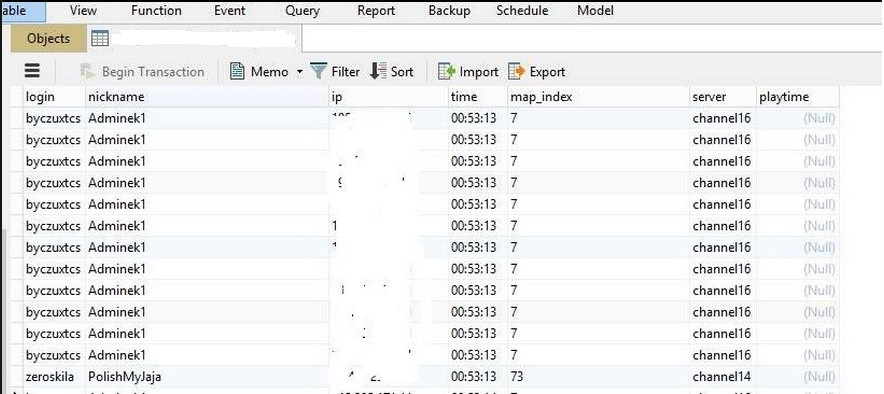
Task: Click the Memo button label
Action: 269,72
